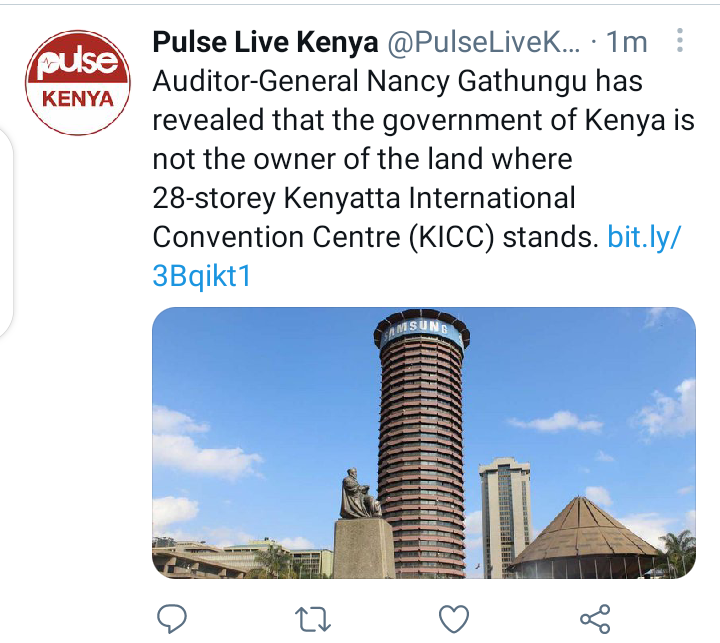
Task: Open the Pulse Kenya profile avatar
Action: tap(78, 83)
